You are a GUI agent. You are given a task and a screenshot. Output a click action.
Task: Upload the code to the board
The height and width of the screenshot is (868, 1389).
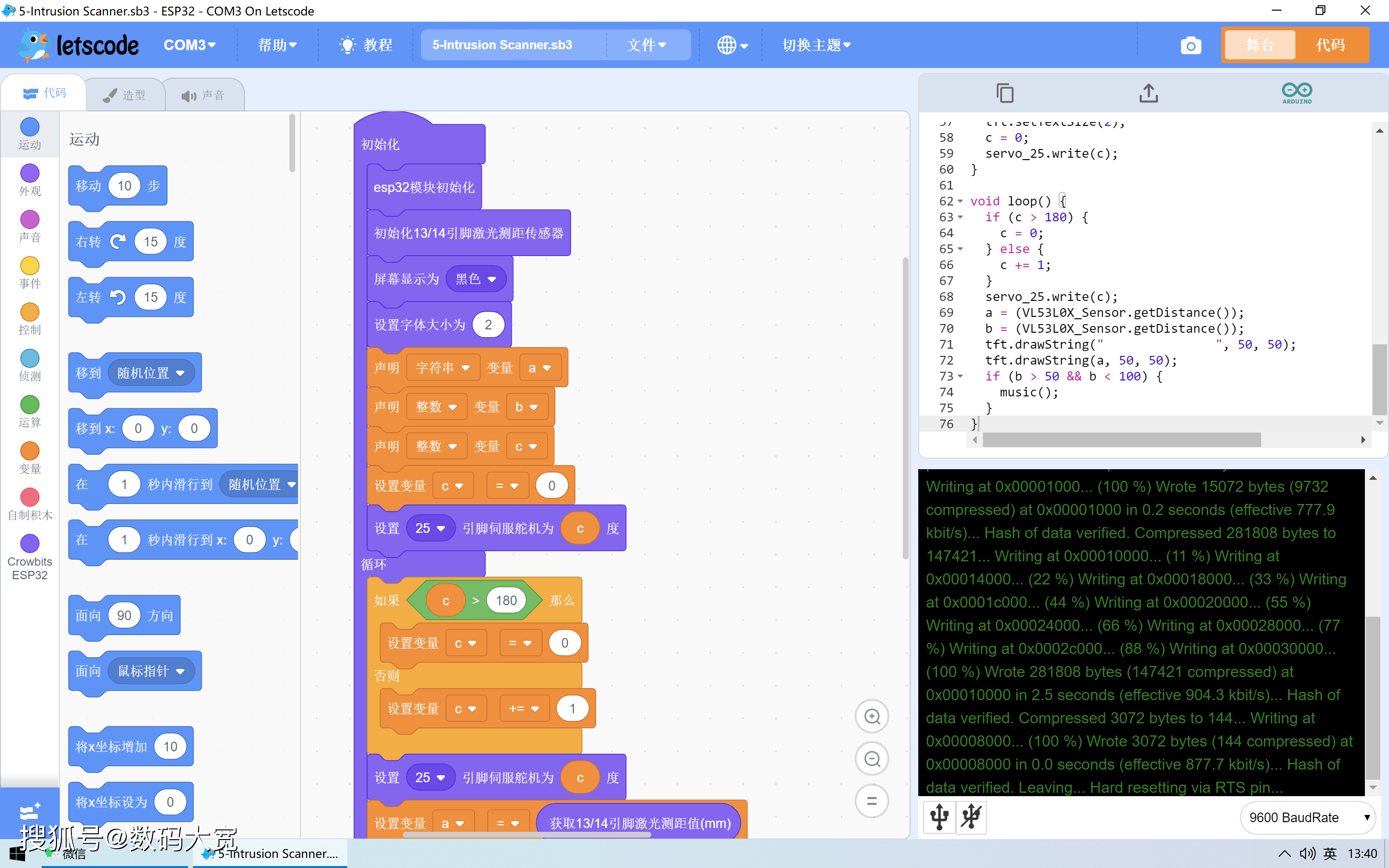(1148, 93)
